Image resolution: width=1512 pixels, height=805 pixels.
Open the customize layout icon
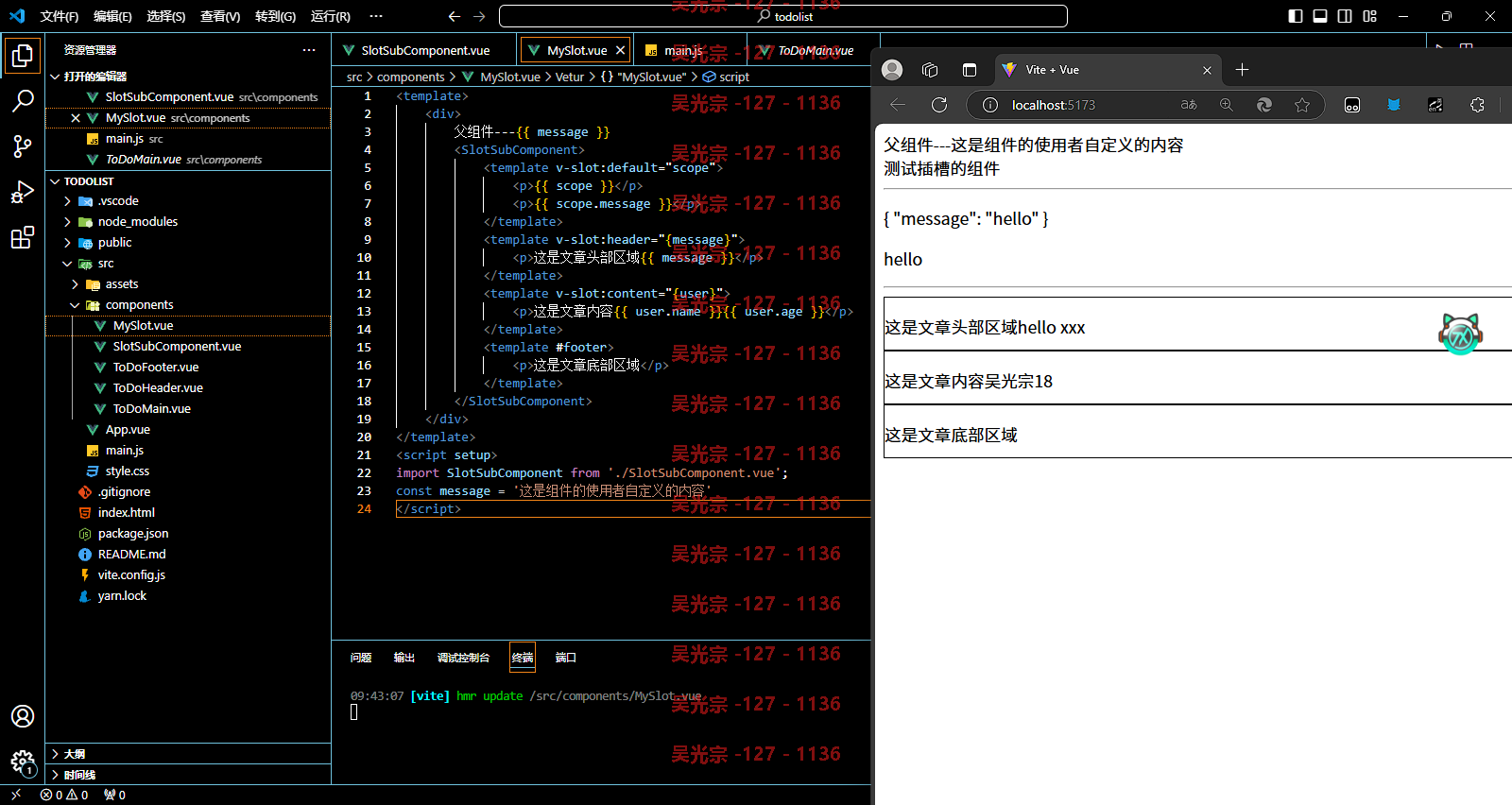tap(1370, 16)
